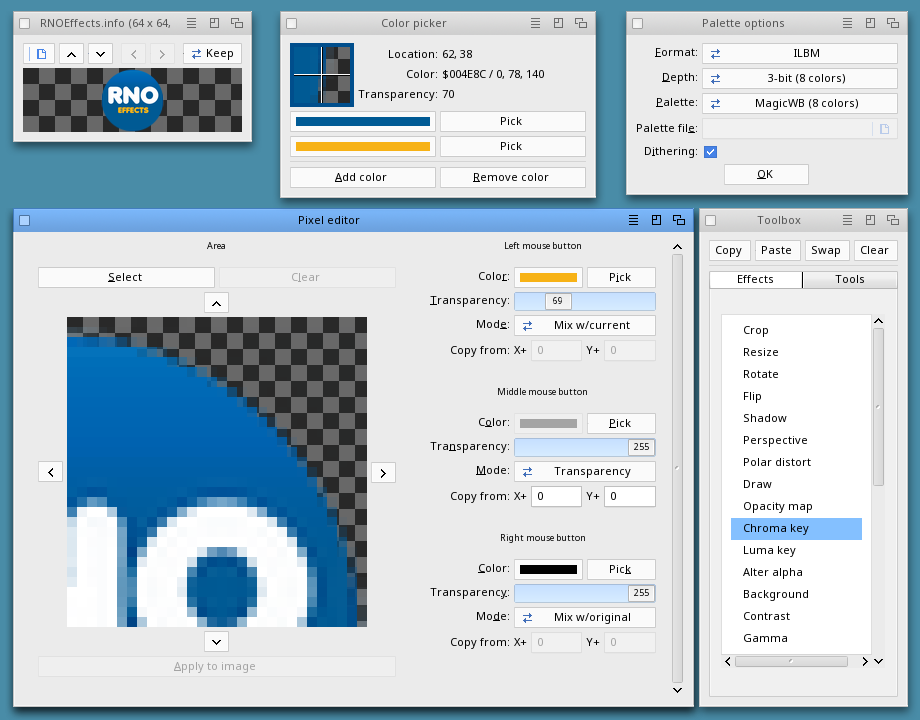Toggle the Dithering checkbox

click(710, 152)
